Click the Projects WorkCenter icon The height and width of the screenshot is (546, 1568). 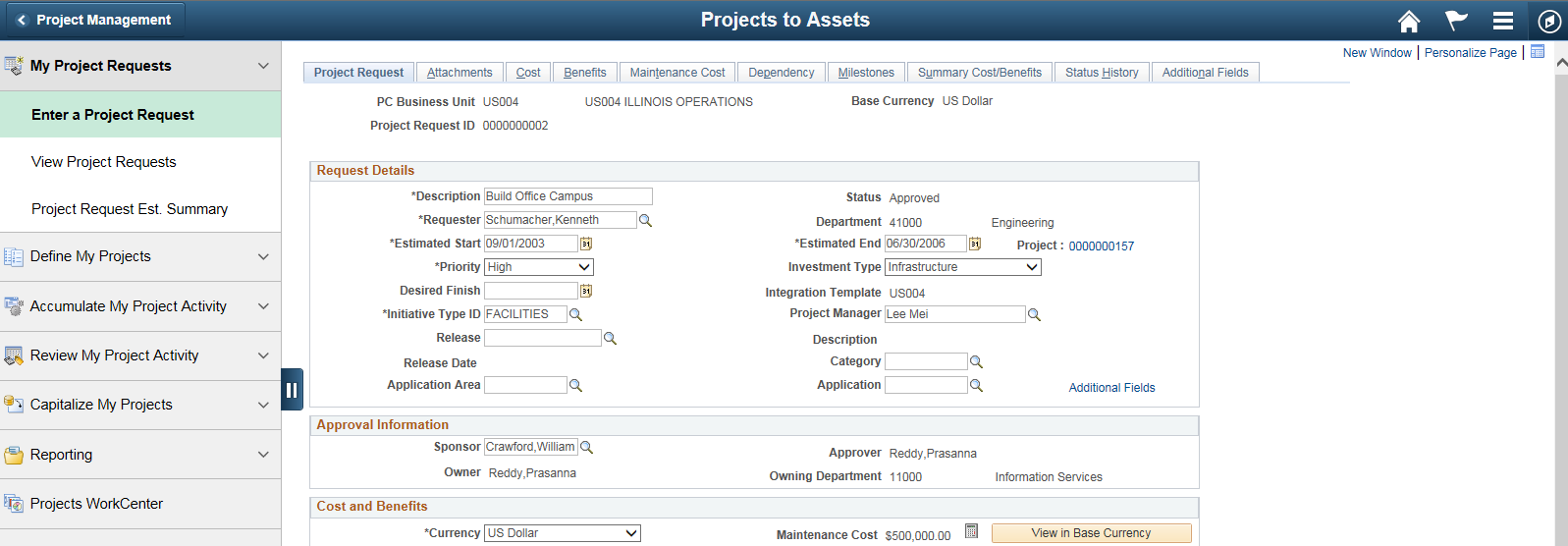coord(14,504)
